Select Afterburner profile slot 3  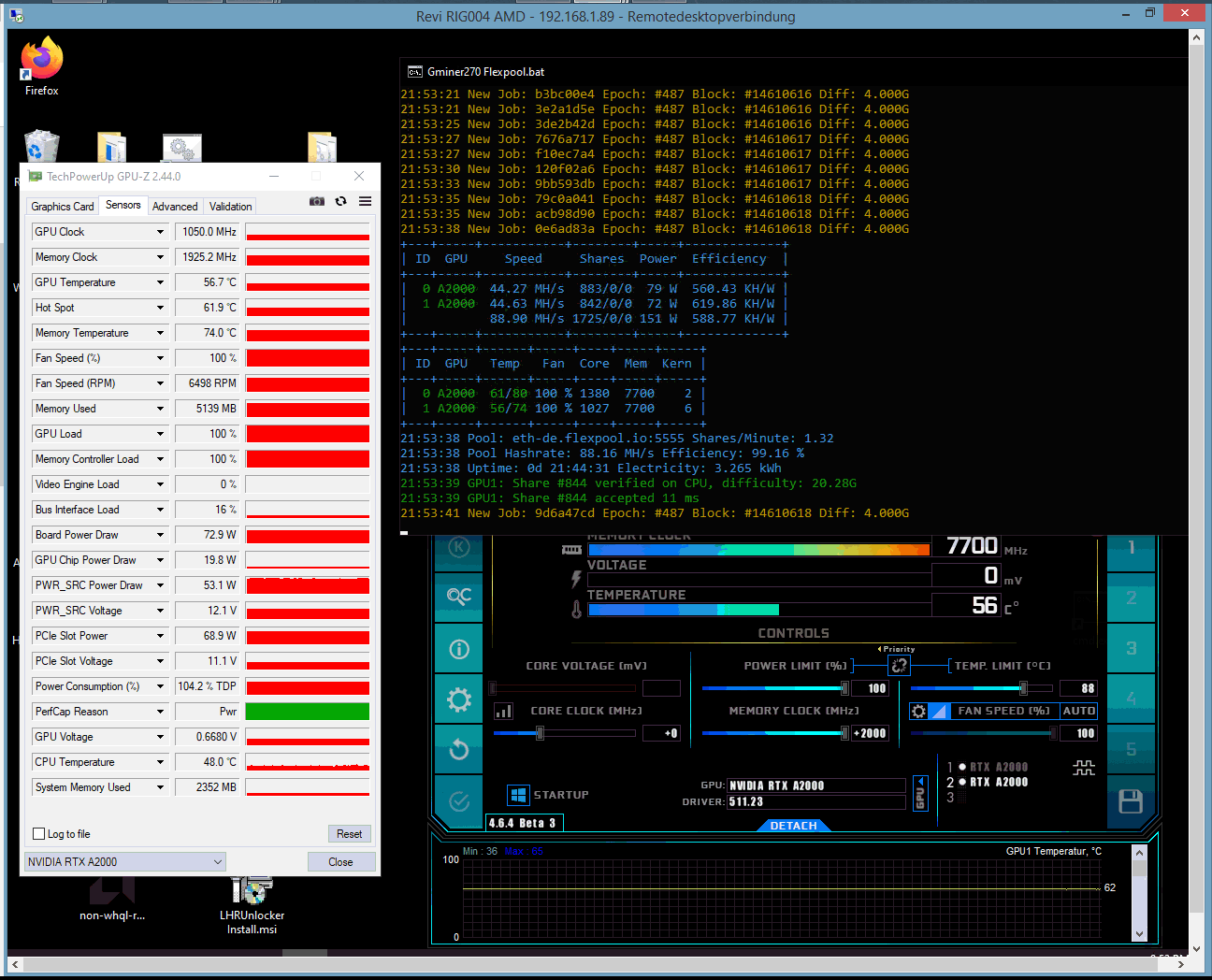pyautogui.click(x=1131, y=648)
